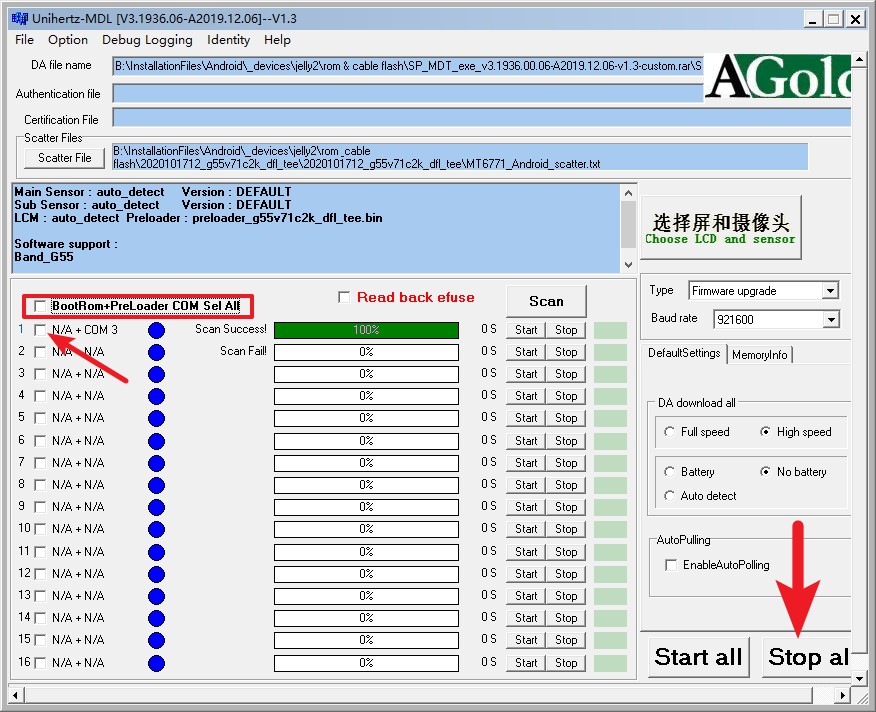Click the AGold logo image

pos(777,77)
